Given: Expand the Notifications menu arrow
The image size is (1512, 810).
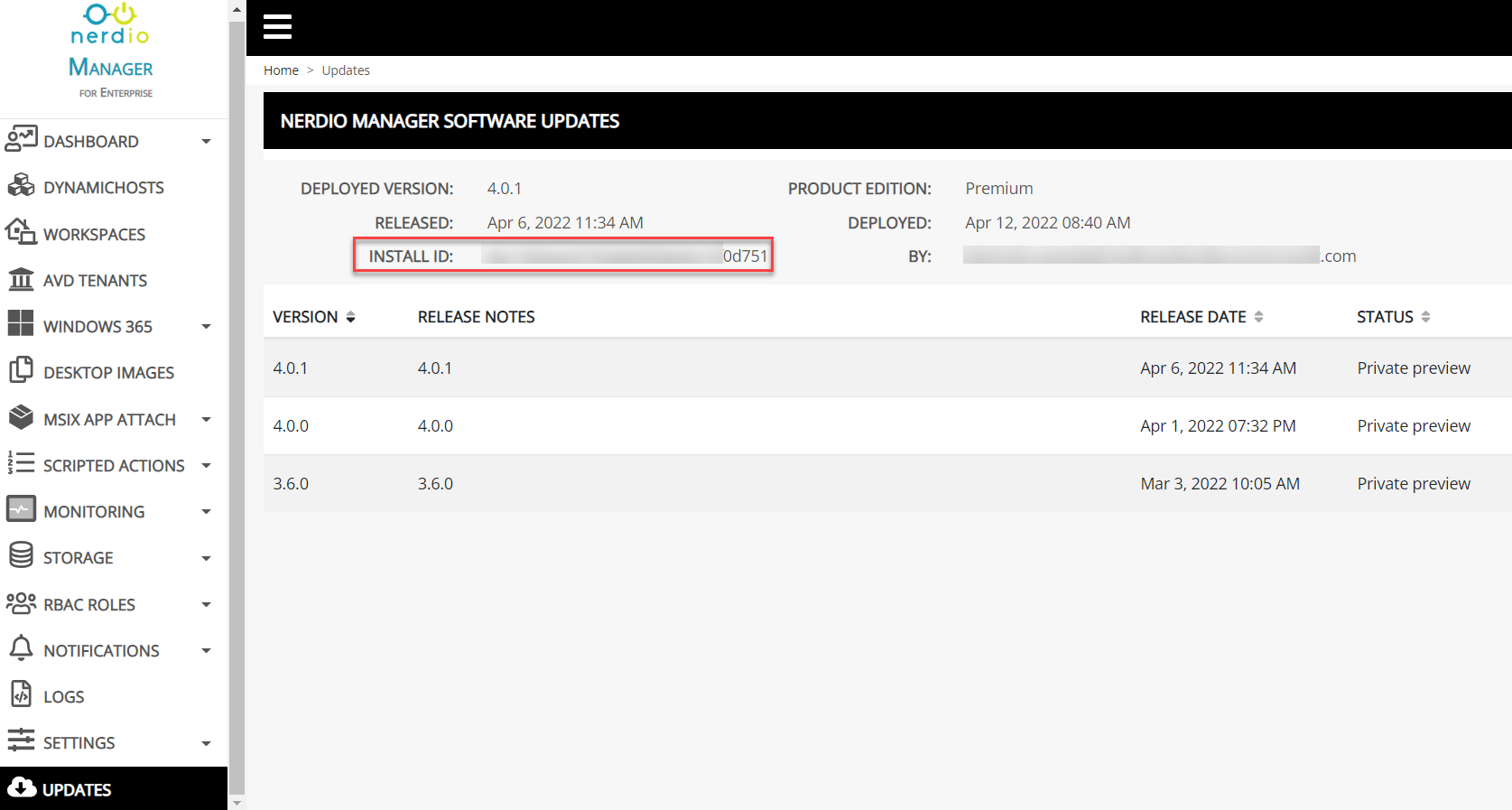Looking at the screenshot, I should (206, 651).
